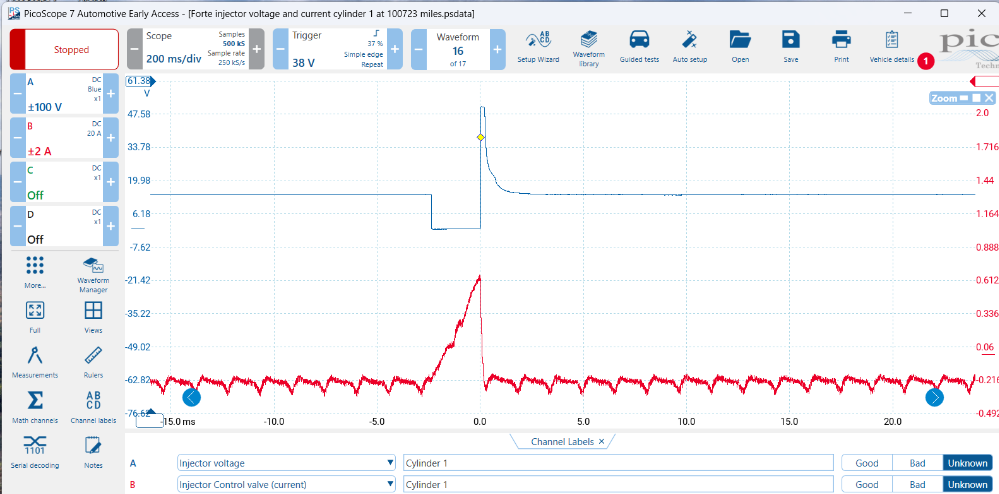The image size is (999, 494).
Task: Open the Setup Wizard
Action: 537,48
